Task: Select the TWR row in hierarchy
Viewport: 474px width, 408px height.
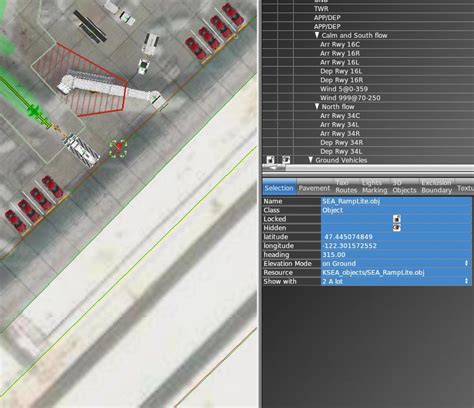Action: (x=321, y=9)
